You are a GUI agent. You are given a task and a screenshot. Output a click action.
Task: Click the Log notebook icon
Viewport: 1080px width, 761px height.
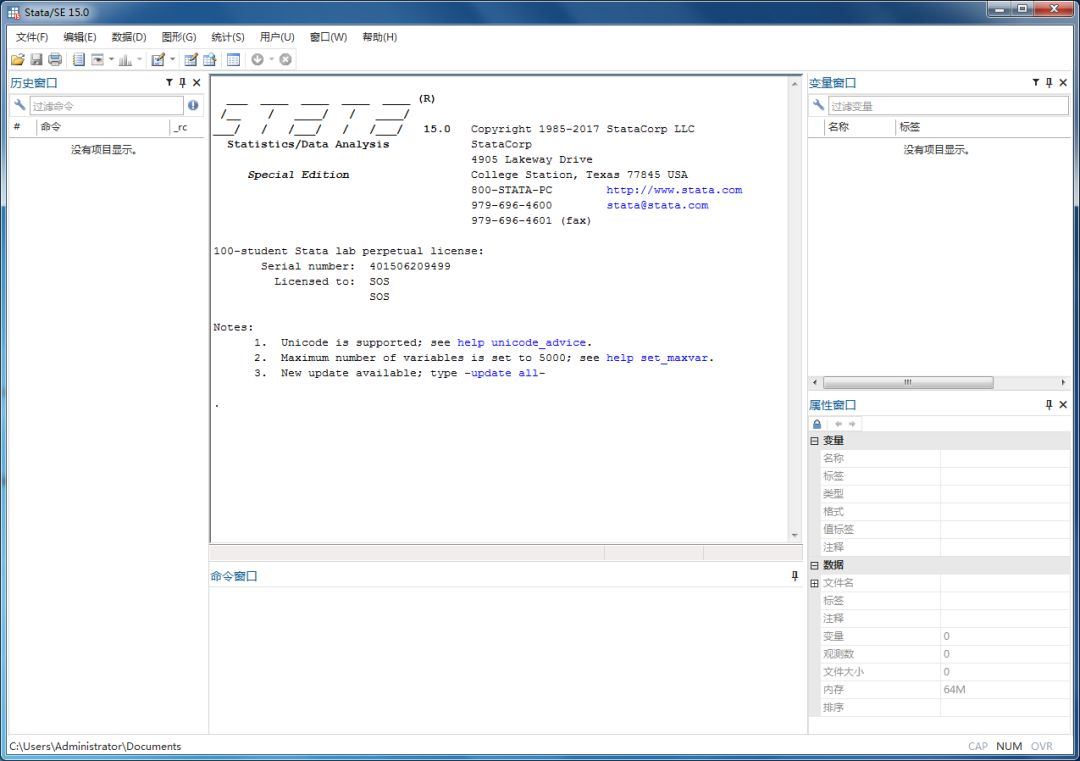(79, 60)
